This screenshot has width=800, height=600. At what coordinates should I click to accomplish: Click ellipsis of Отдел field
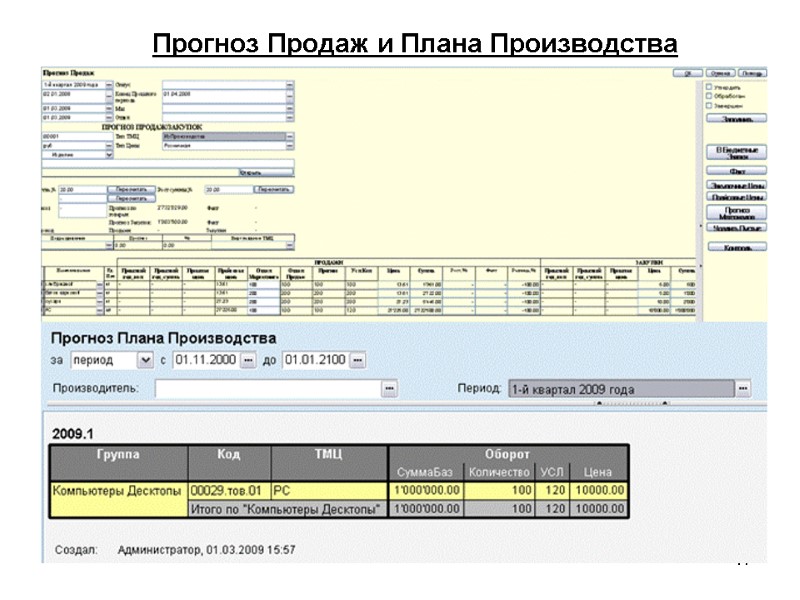tap(290, 117)
